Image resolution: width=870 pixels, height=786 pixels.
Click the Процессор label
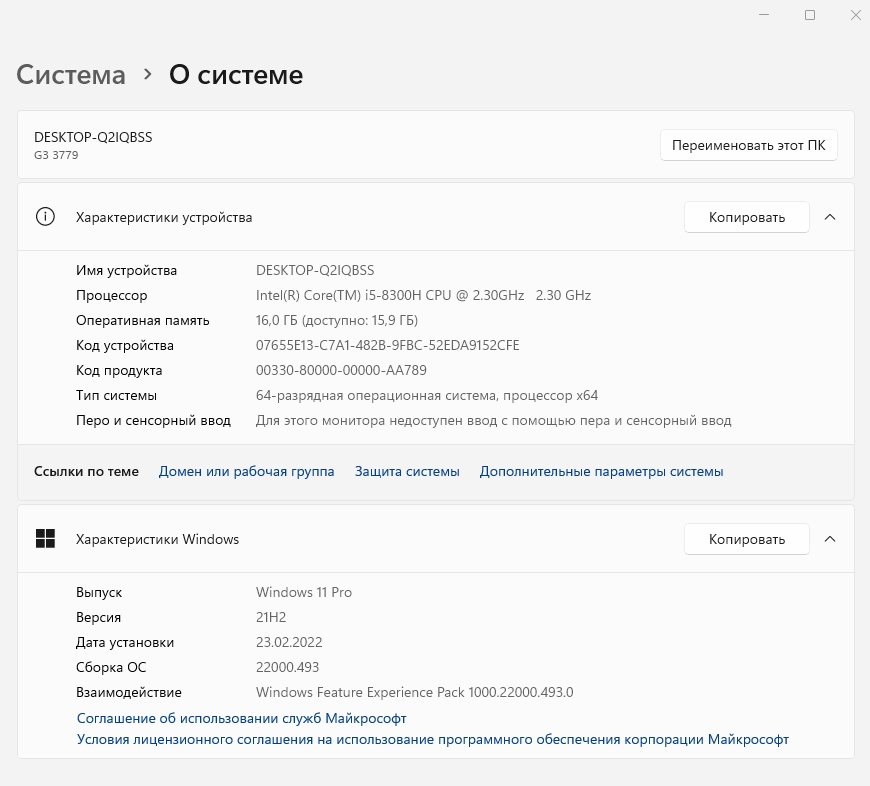(x=112, y=296)
